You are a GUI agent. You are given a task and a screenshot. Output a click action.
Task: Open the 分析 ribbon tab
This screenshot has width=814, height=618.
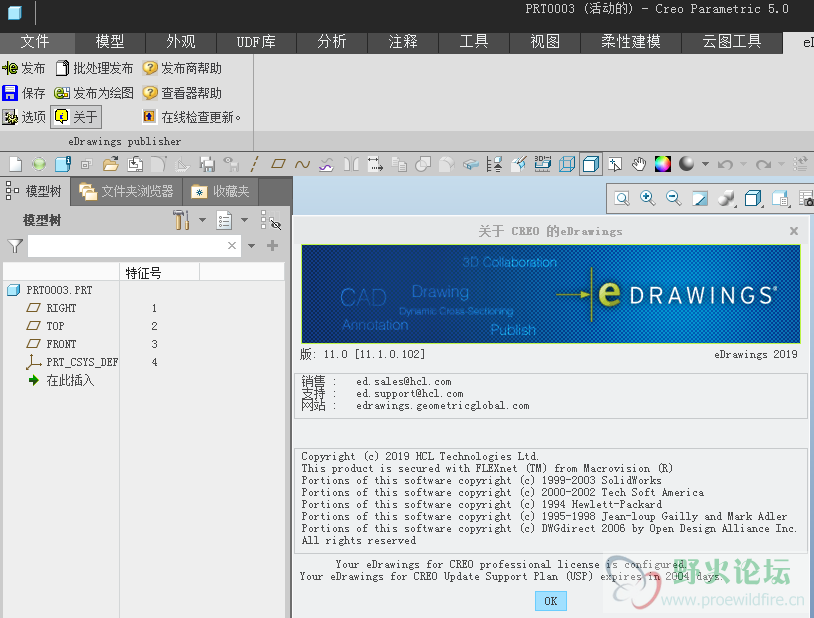[x=332, y=42]
